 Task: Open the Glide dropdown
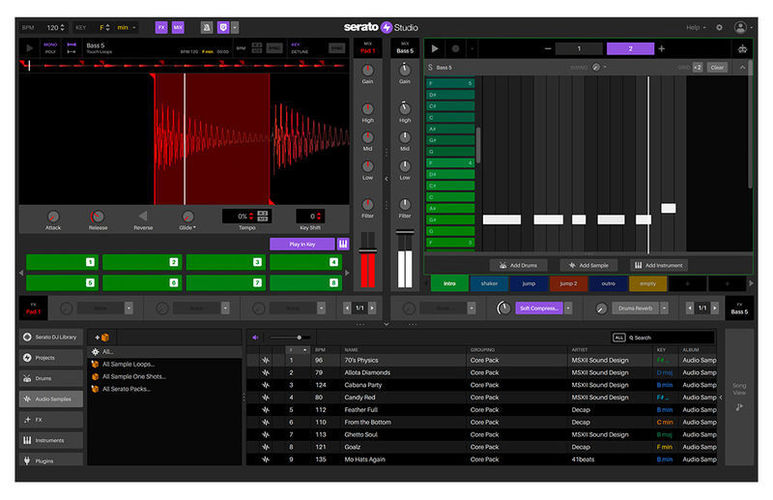[187, 228]
